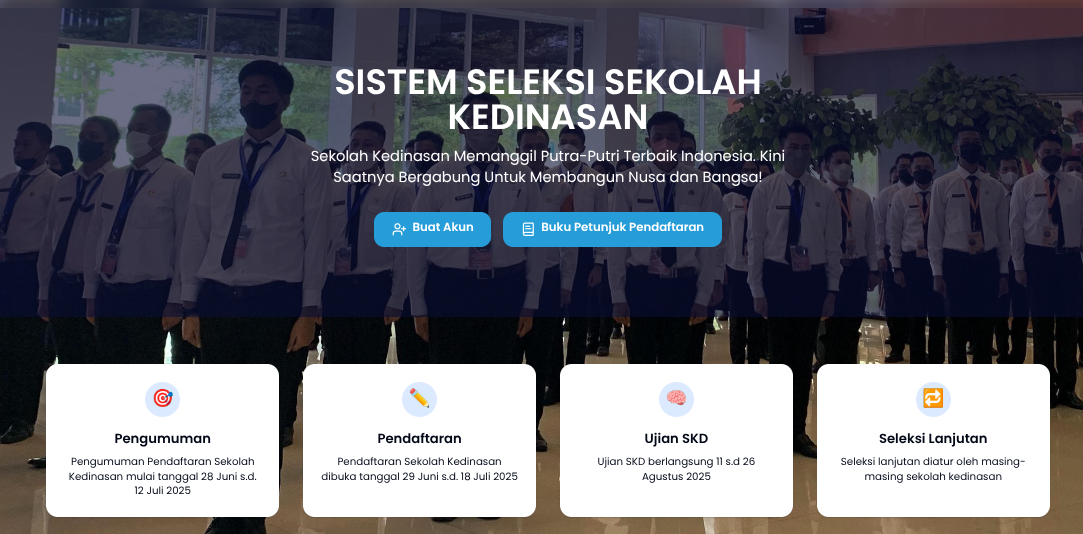Click the book icon beside Buku Petunjuk
The image size is (1083, 534).
point(528,229)
